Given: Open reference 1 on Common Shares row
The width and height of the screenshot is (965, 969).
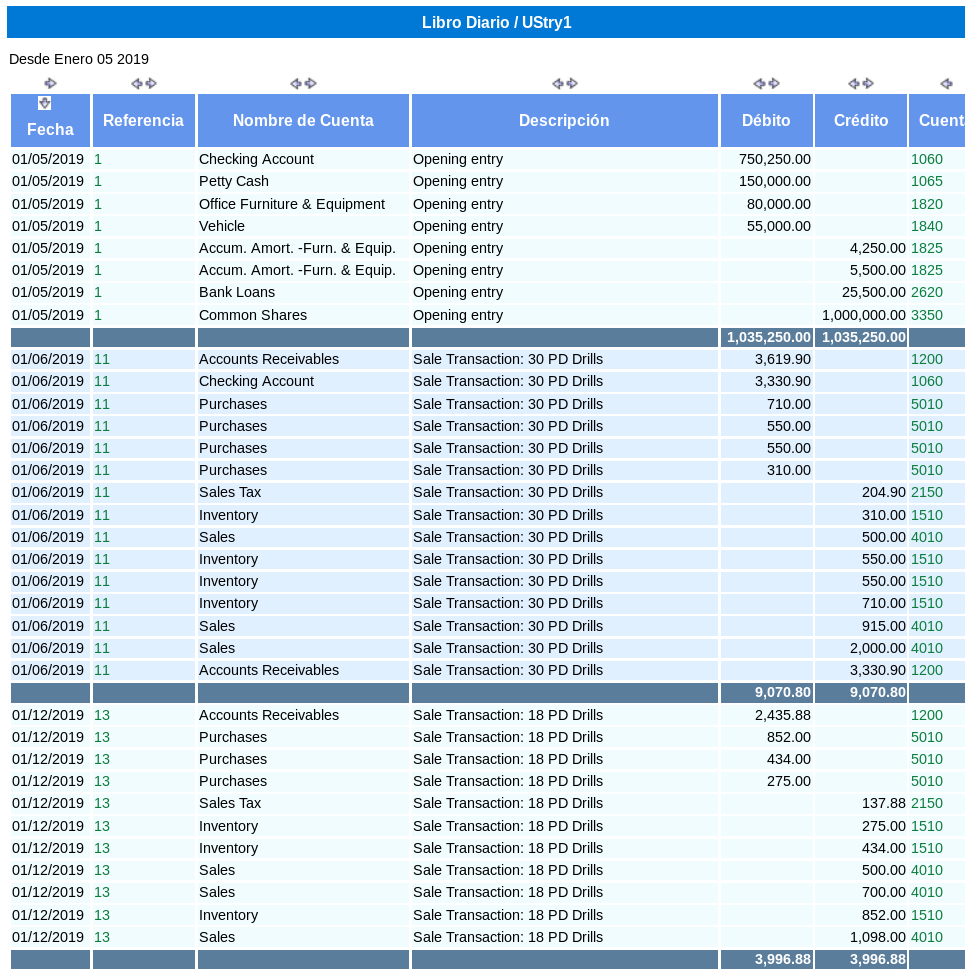Looking at the screenshot, I should [x=98, y=315].
